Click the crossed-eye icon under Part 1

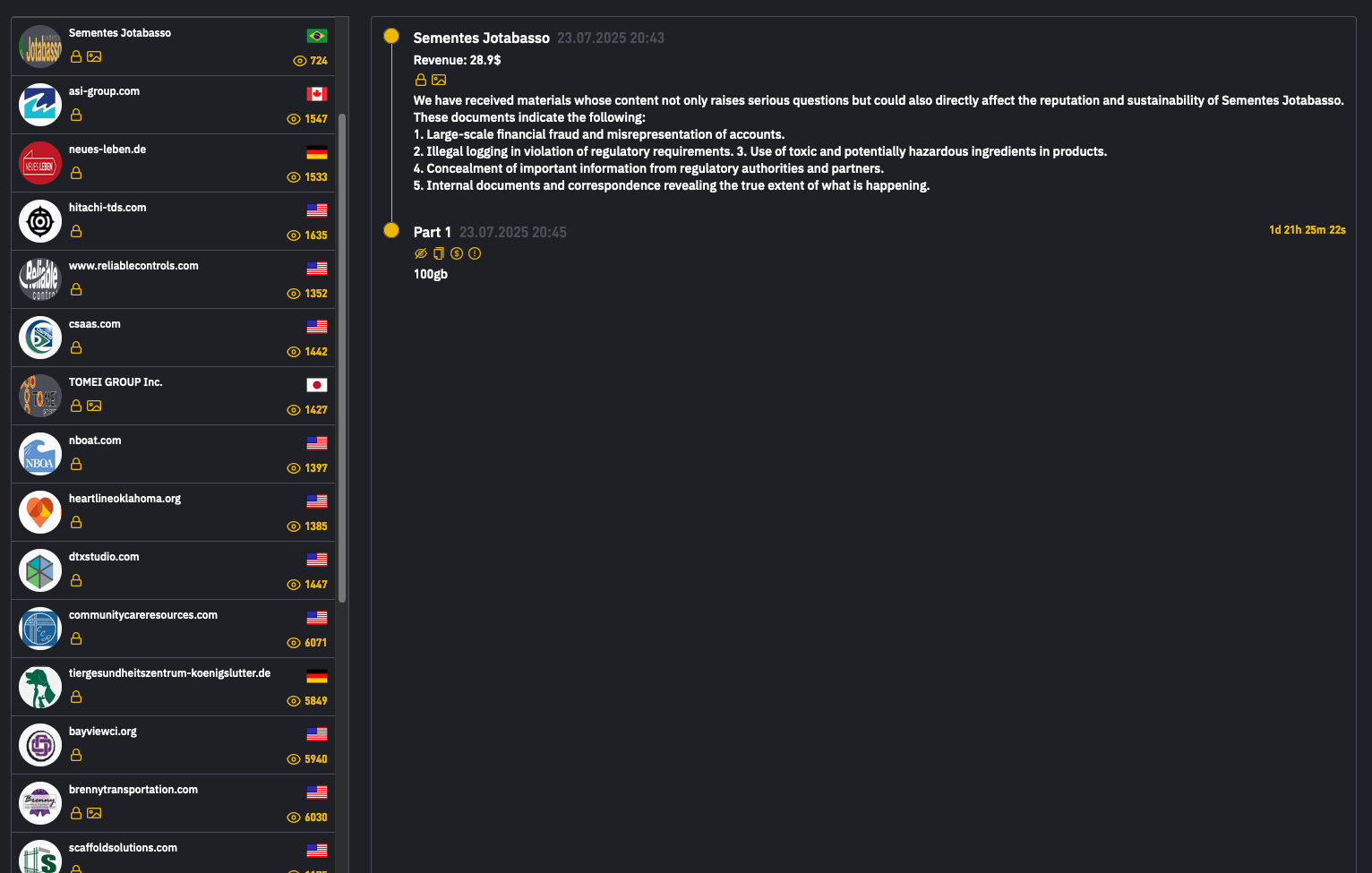pyautogui.click(x=421, y=253)
